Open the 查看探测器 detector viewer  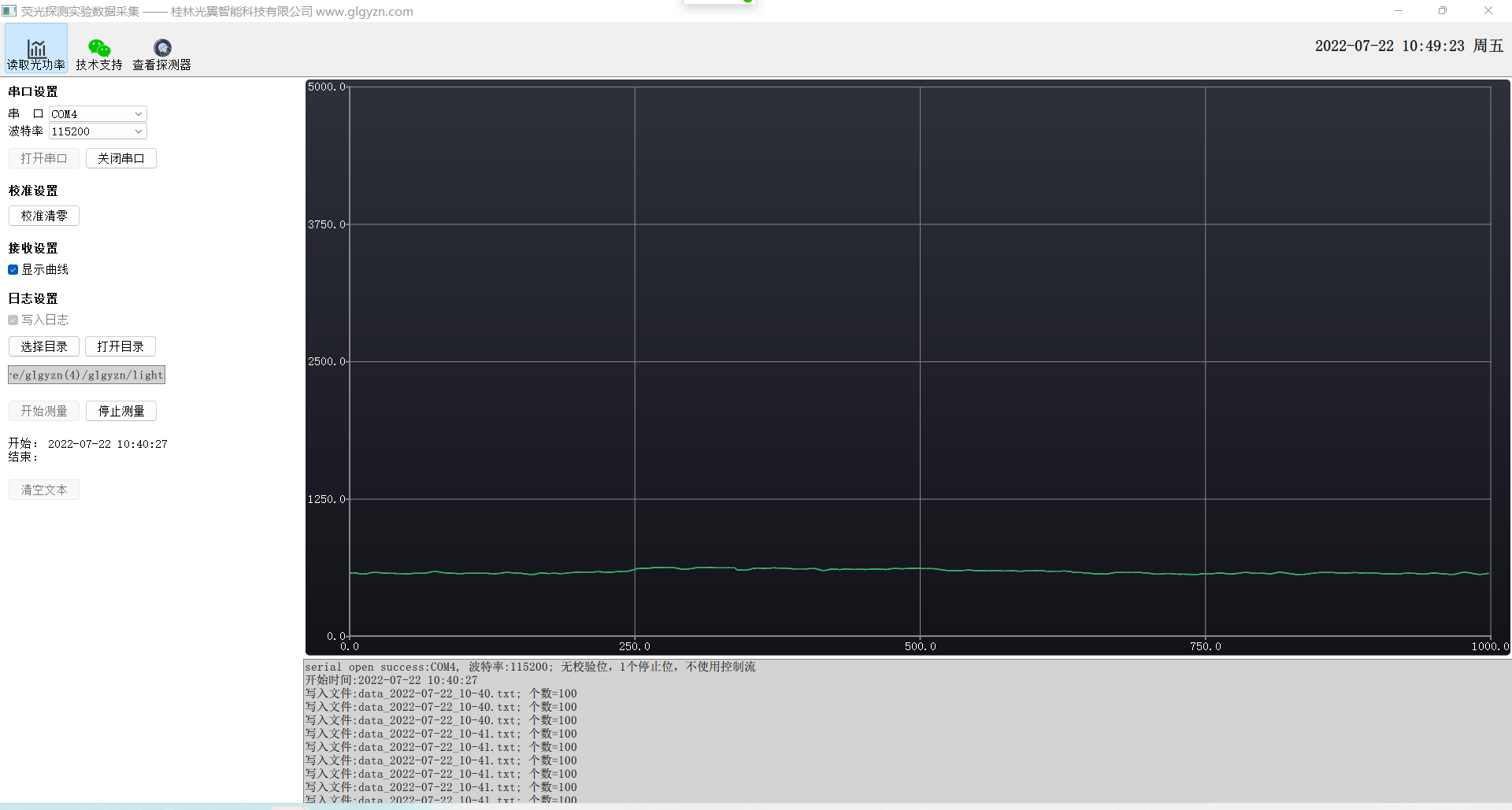(x=162, y=49)
